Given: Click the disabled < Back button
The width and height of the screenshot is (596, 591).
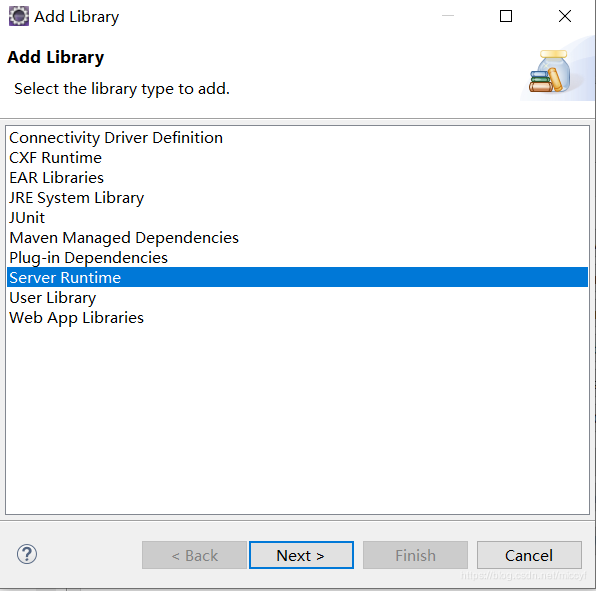Looking at the screenshot, I should [194, 555].
